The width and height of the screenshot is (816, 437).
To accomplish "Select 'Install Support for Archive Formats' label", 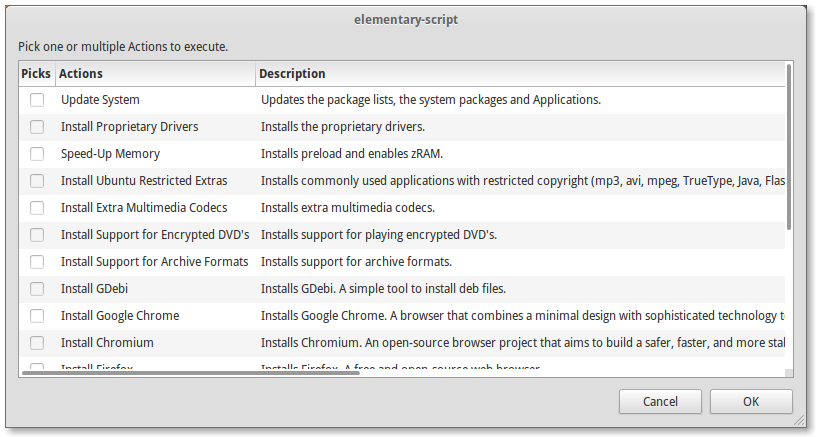I will click(155, 262).
